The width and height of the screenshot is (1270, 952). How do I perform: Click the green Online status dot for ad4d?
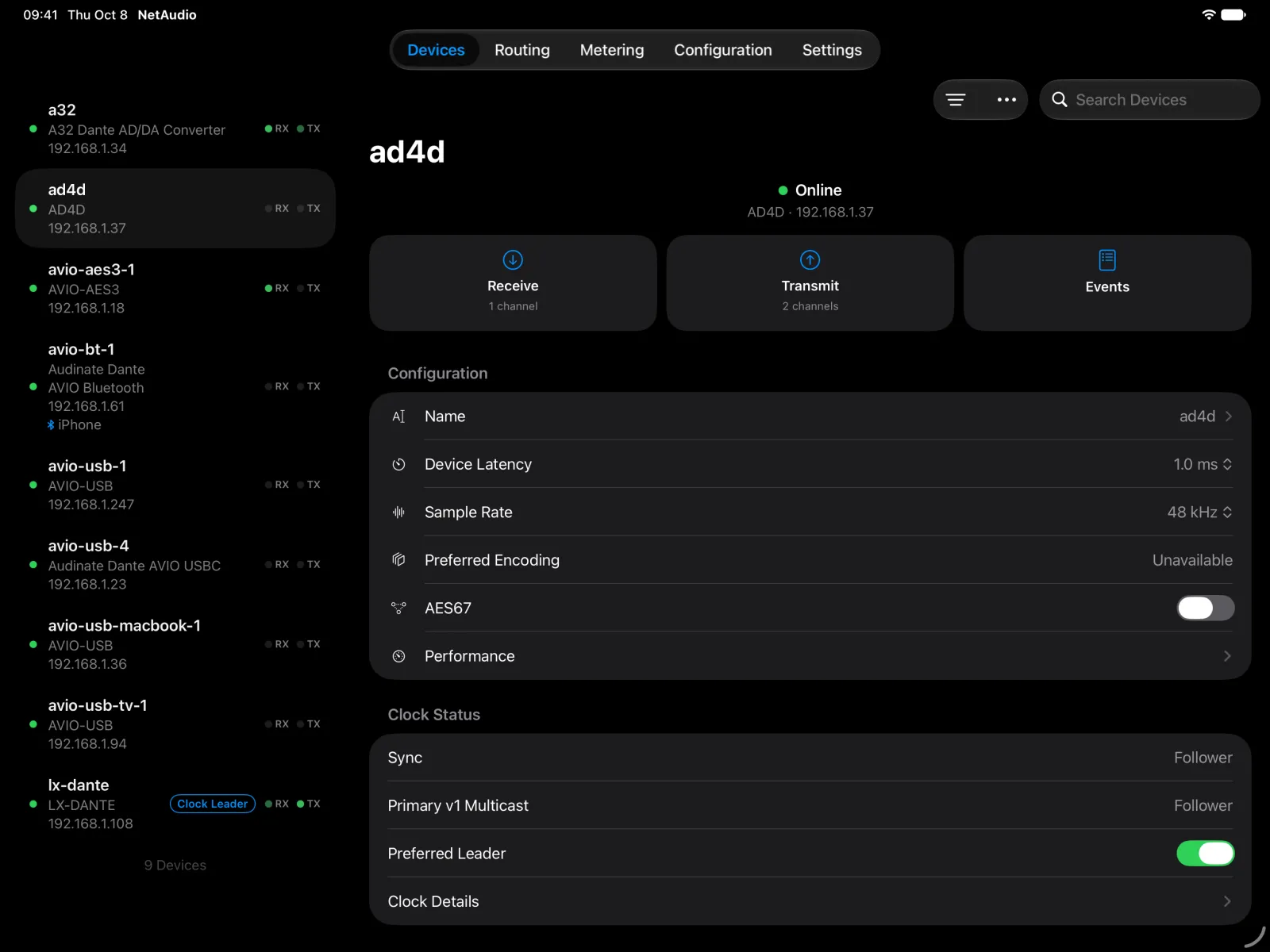[x=783, y=190]
